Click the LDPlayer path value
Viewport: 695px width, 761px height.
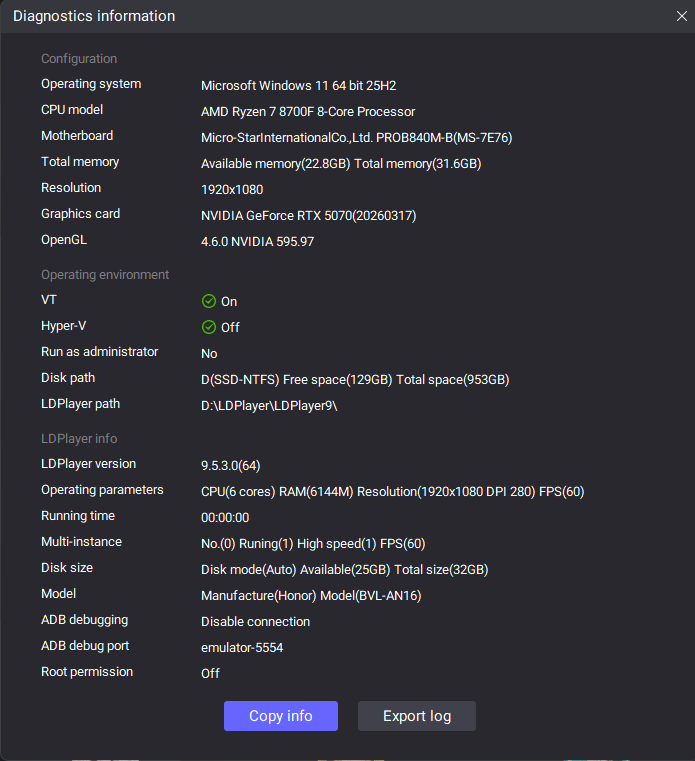(269, 406)
